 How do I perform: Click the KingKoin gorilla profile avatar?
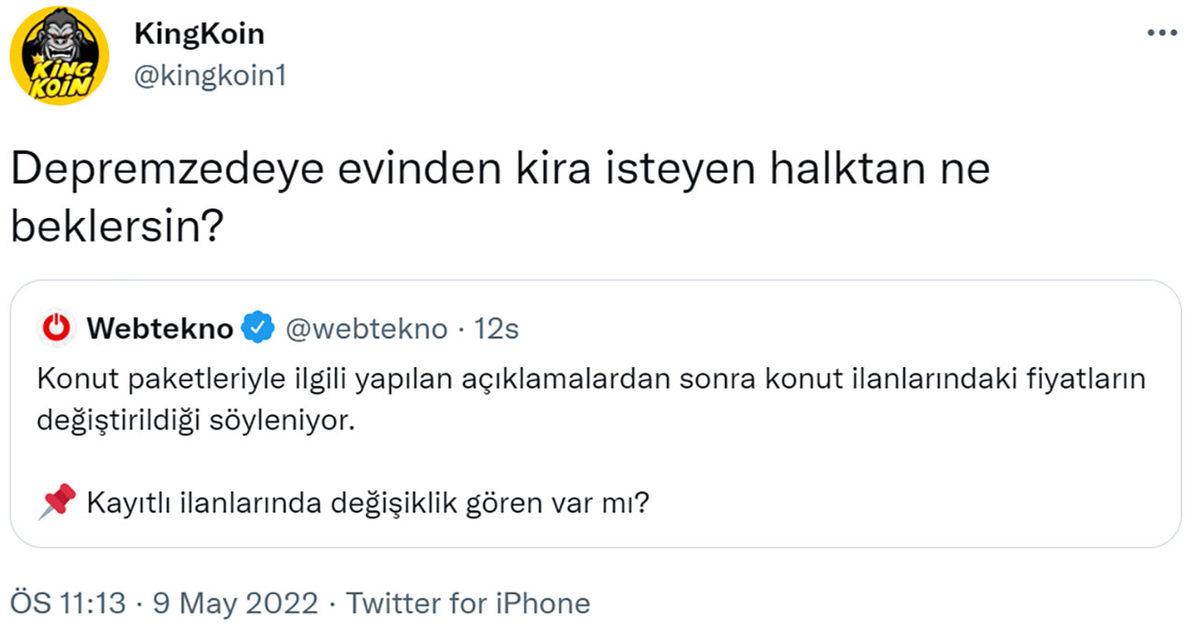tap(60, 55)
